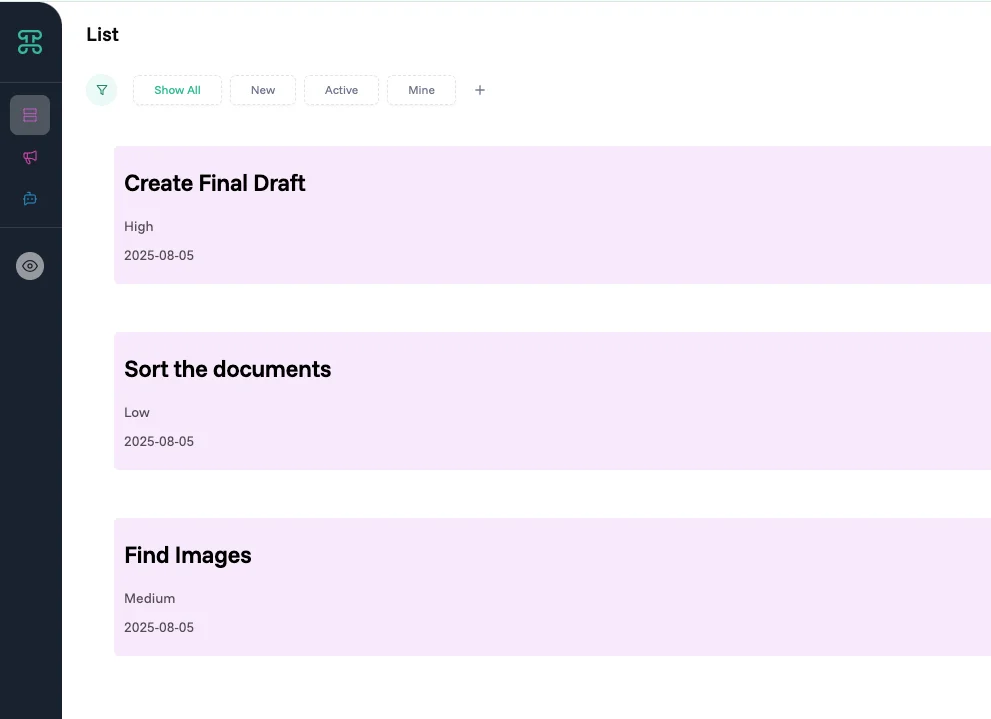
Task: Select the Show All filter tab
Action: click(x=177, y=90)
